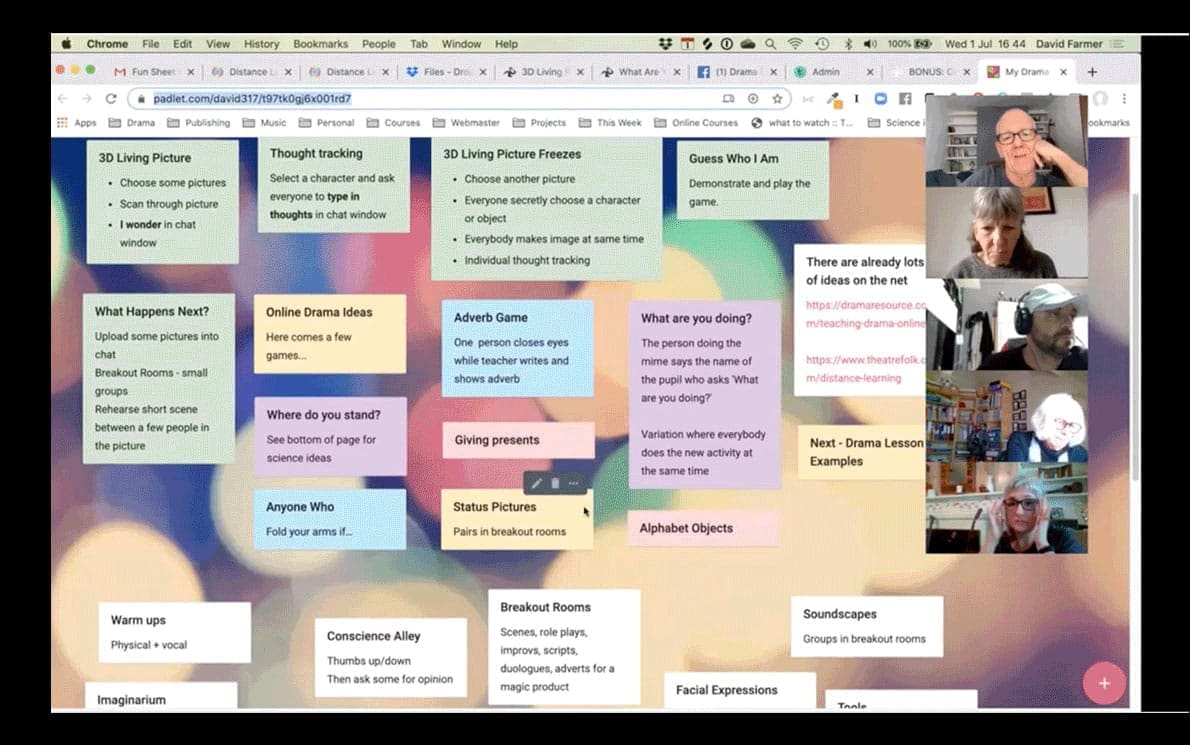Click the cloud icon in menu bar

pyautogui.click(x=748, y=44)
